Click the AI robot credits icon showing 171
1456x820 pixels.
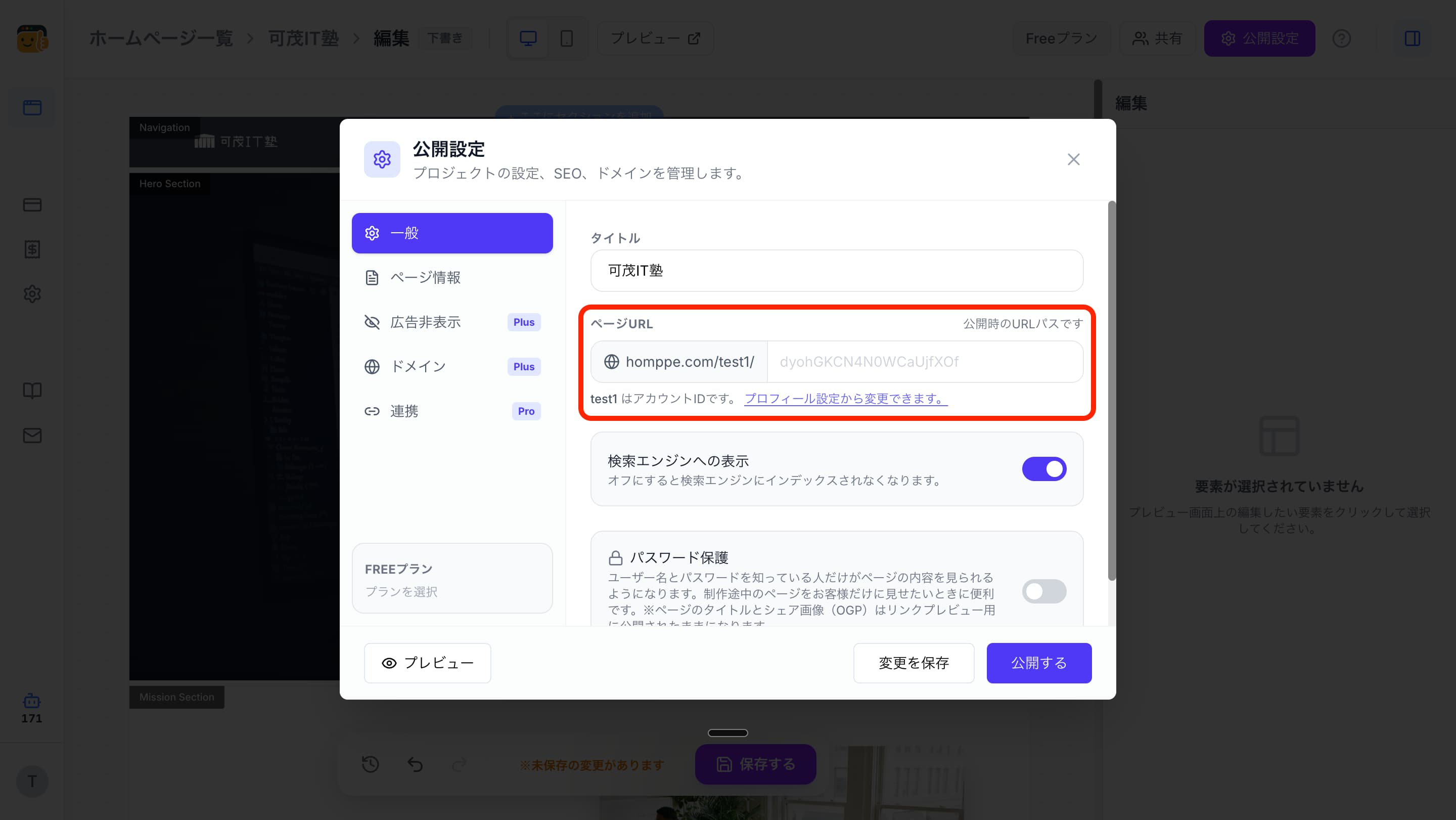coord(32,708)
